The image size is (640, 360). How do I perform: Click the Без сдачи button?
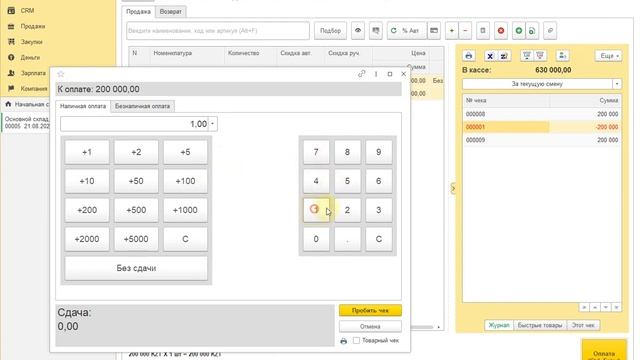136,268
